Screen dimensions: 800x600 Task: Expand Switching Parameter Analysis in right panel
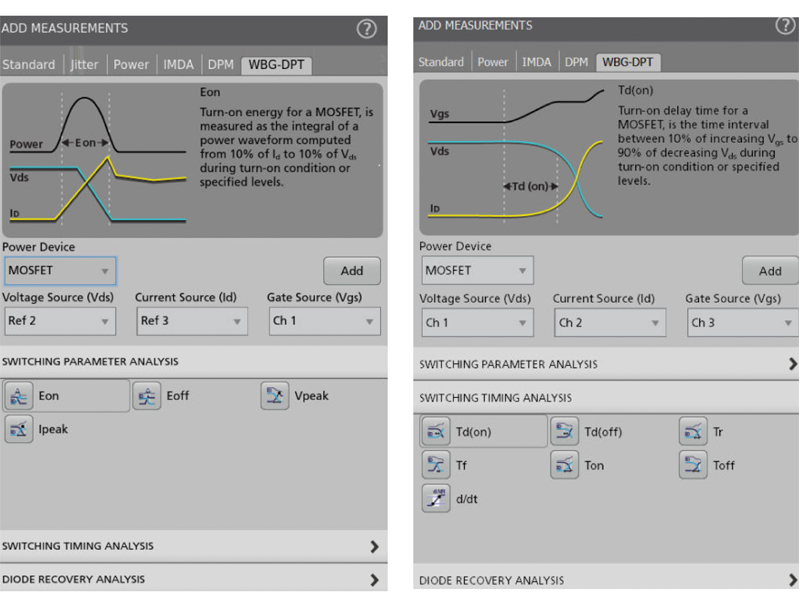tap(792, 364)
